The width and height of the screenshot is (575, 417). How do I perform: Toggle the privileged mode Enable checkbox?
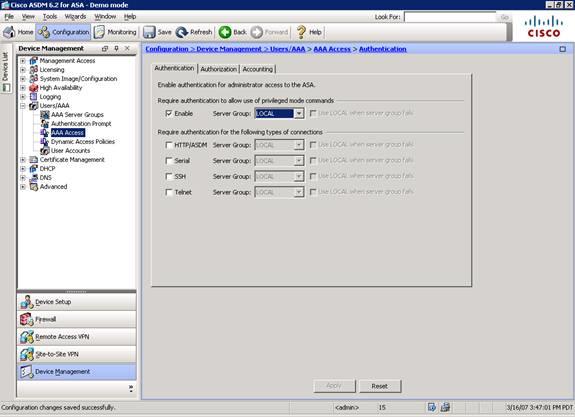tap(169, 113)
